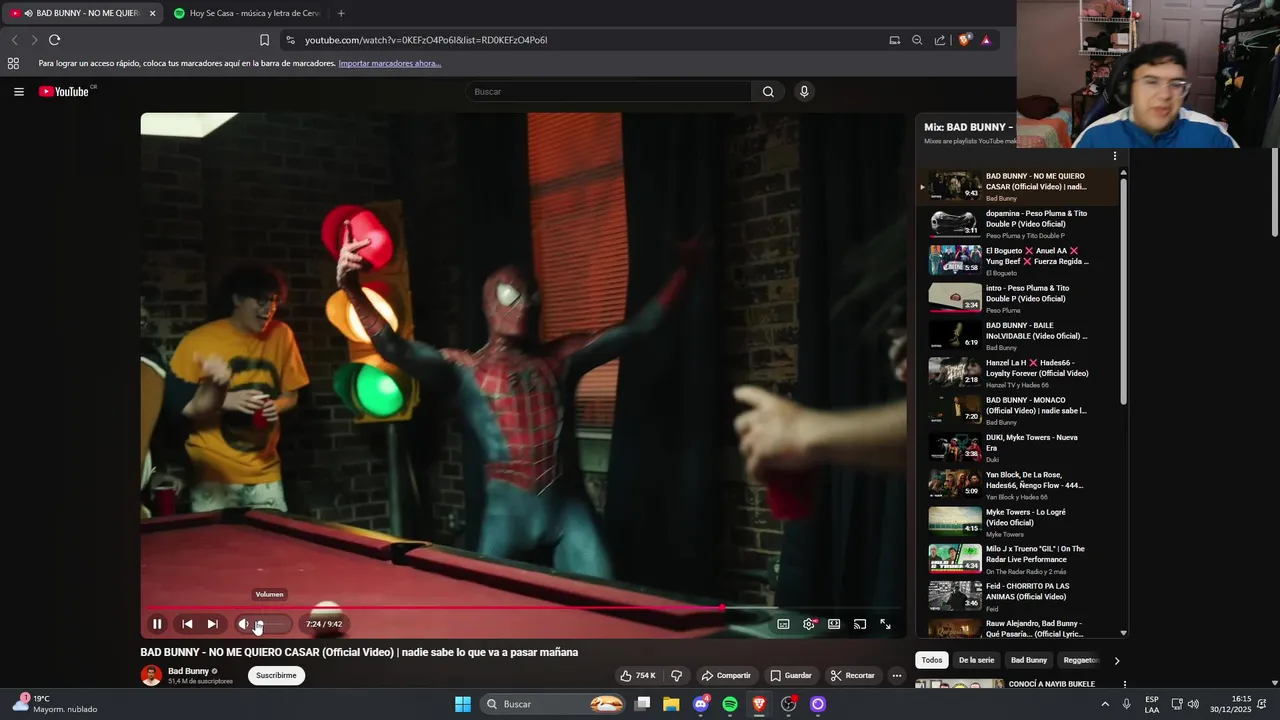
Task: Open OBS Studio from the taskbar
Action: point(788,704)
